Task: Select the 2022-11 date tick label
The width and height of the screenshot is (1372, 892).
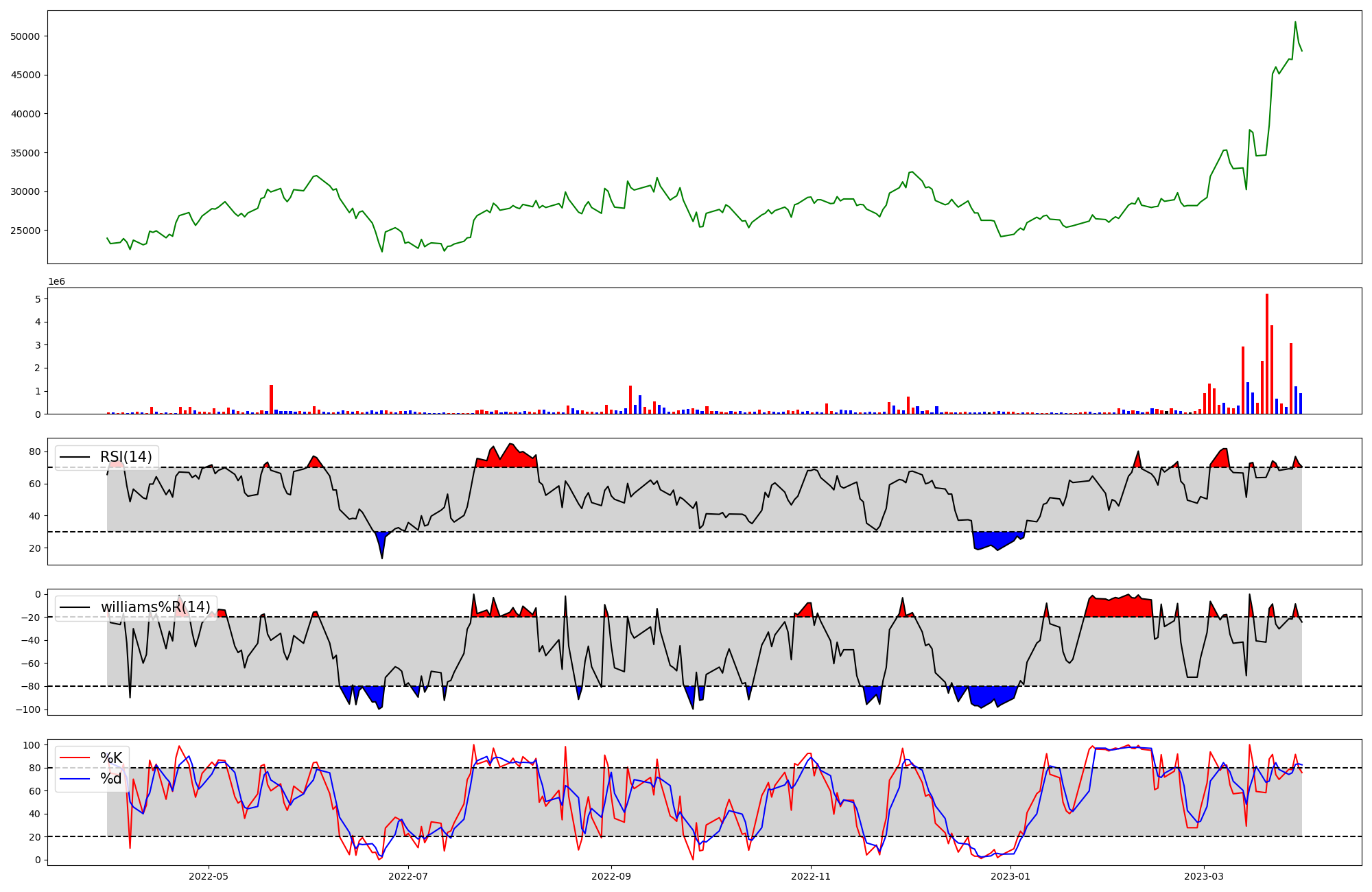Action: [x=811, y=876]
